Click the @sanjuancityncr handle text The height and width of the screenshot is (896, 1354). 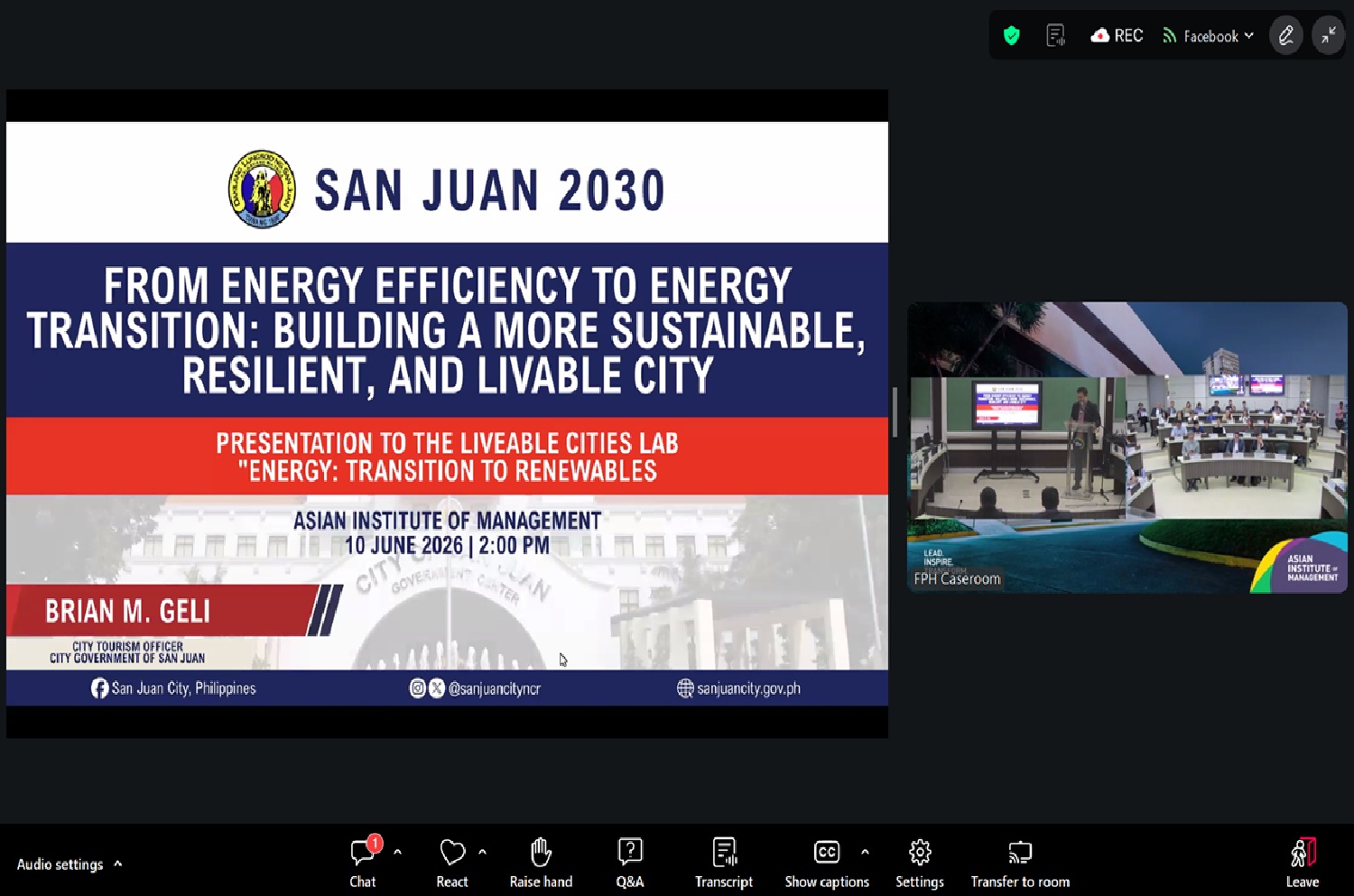coord(495,688)
